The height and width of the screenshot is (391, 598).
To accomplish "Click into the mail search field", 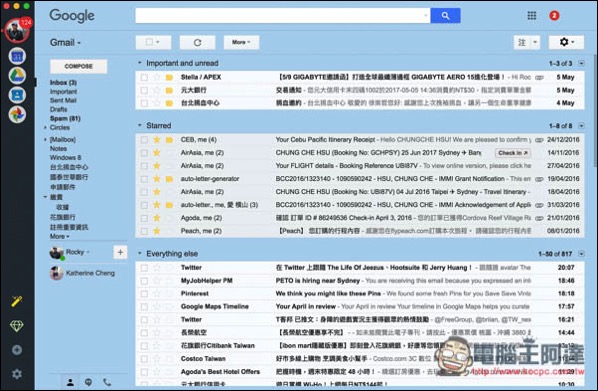I will [x=283, y=16].
